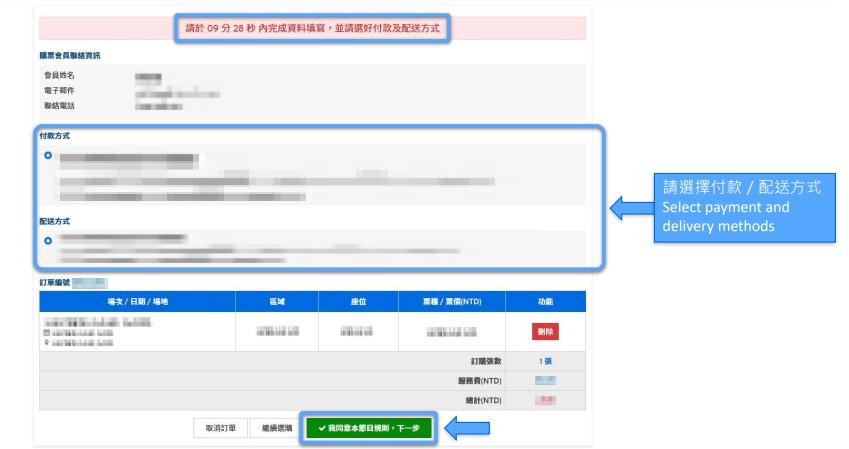The width and height of the screenshot is (849, 449).
Task: Click the 聯絡電話 label
Action: point(60,106)
